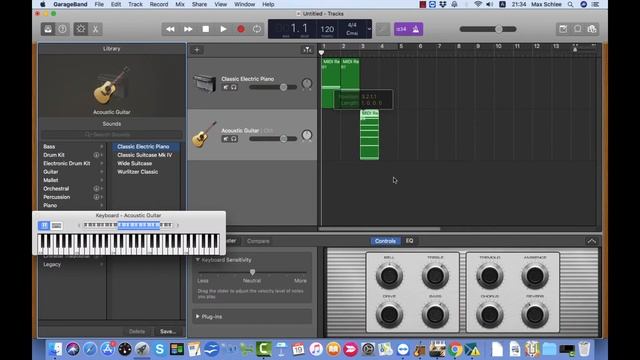Image resolution: width=640 pixels, height=360 pixels.
Task: Open the Loop Browser button
Action: coord(578,29)
